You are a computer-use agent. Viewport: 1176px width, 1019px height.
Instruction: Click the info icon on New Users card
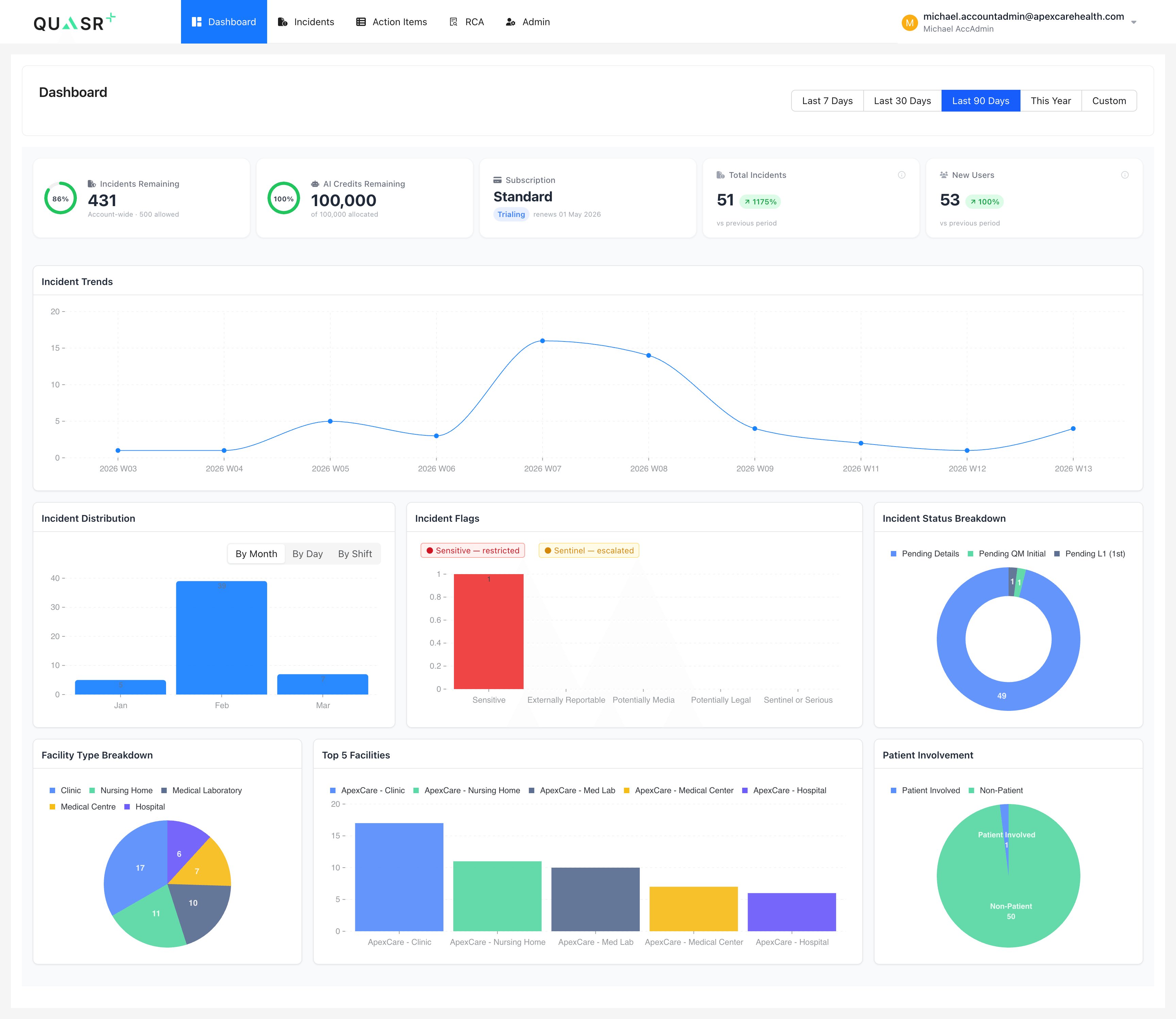tap(1125, 175)
